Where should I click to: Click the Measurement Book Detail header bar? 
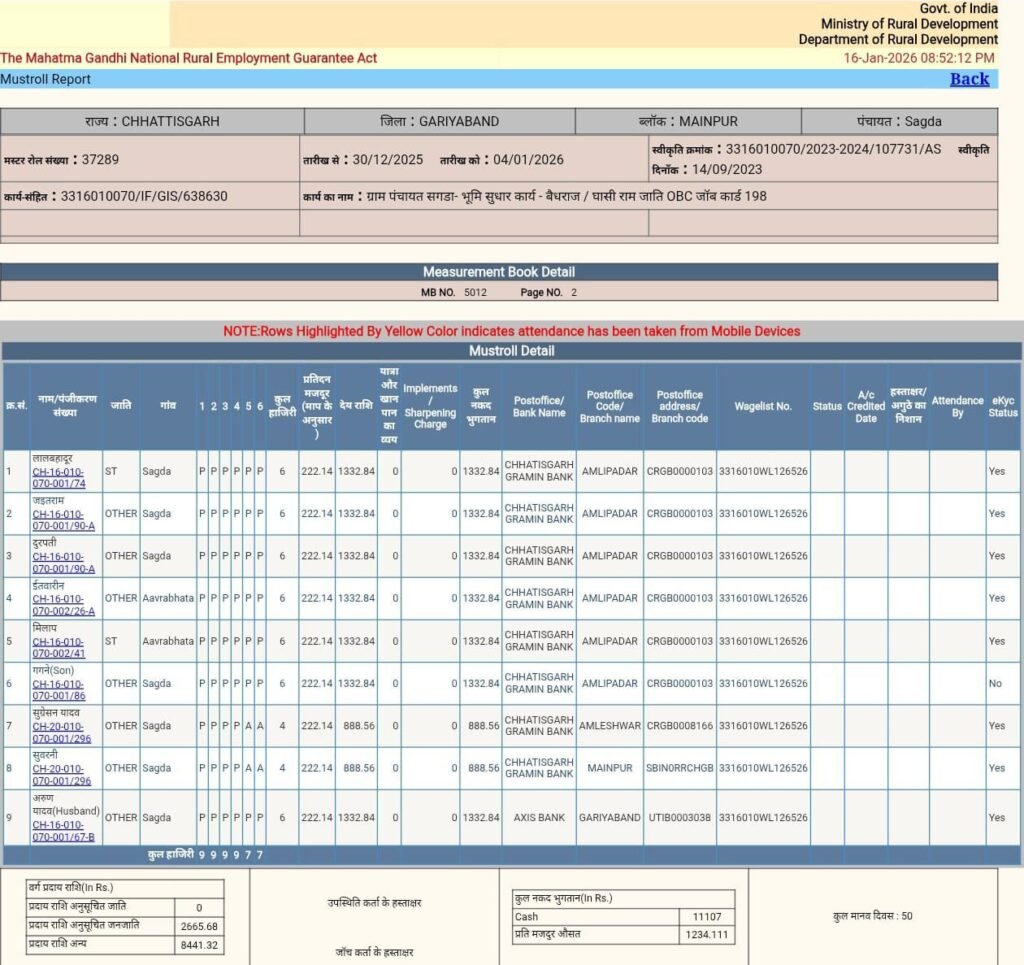tap(498, 272)
